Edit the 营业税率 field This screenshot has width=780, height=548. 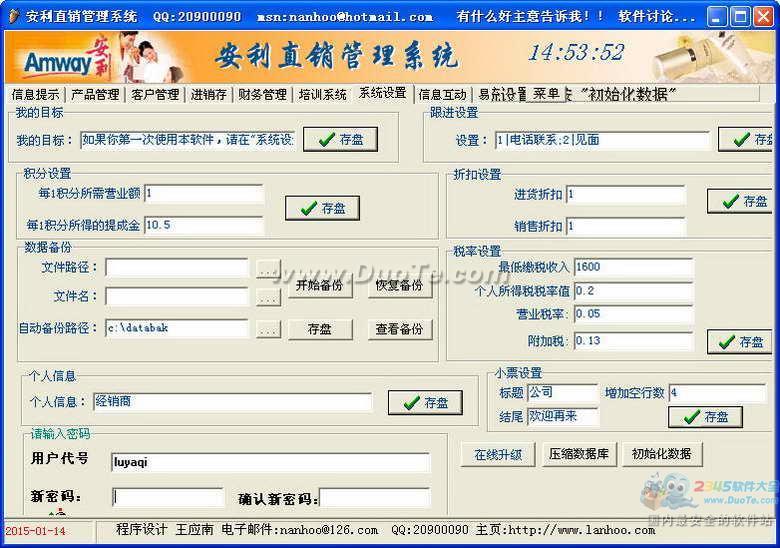tap(634, 314)
